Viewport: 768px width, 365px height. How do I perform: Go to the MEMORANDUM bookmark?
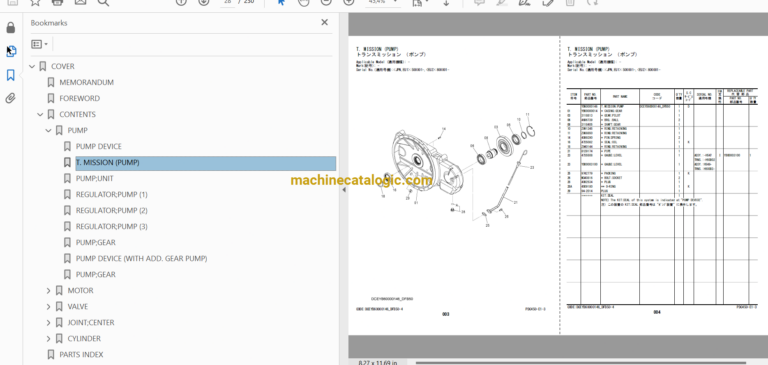pos(86,82)
